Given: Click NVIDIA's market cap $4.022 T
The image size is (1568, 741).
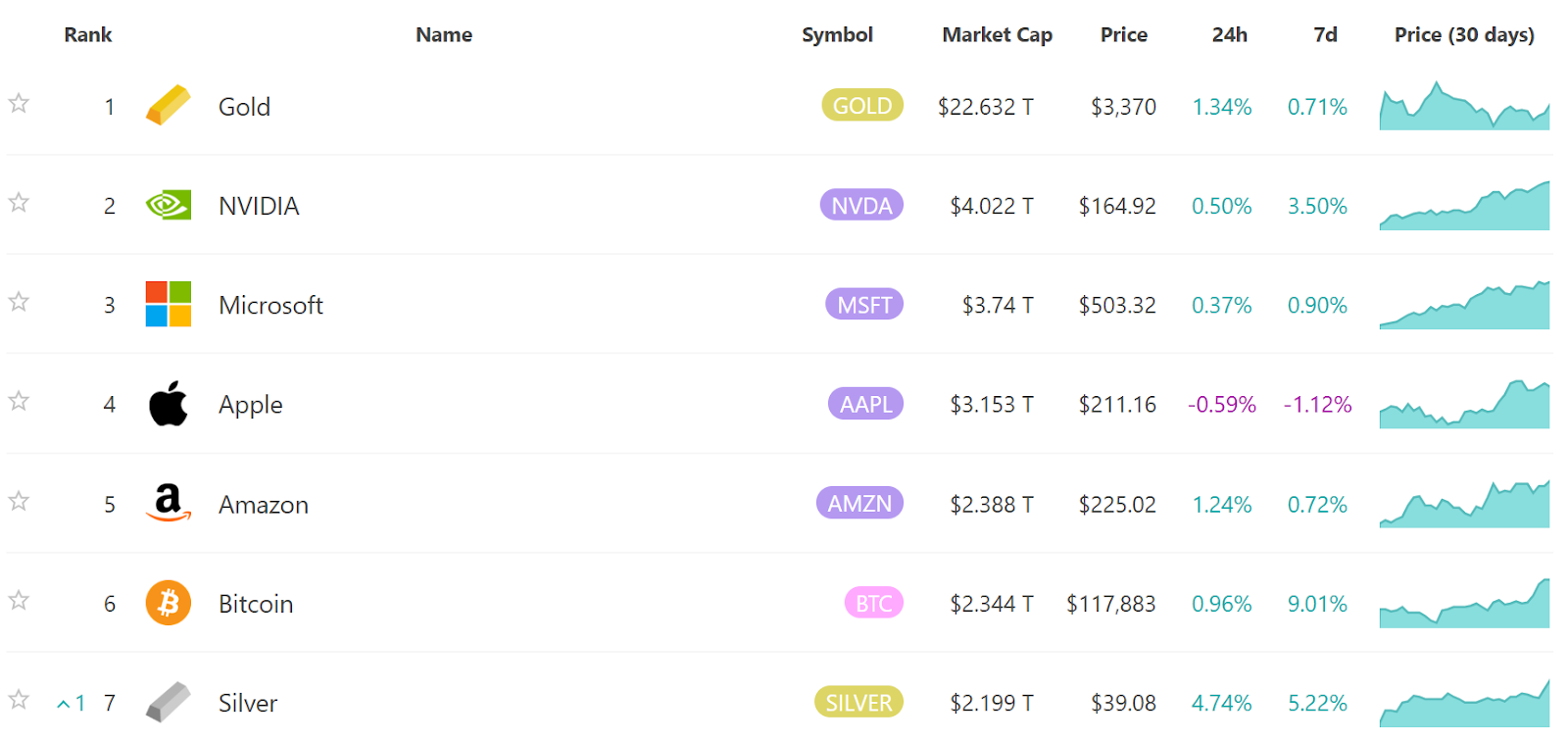Looking at the screenshot, I should (x=991, y=206).
